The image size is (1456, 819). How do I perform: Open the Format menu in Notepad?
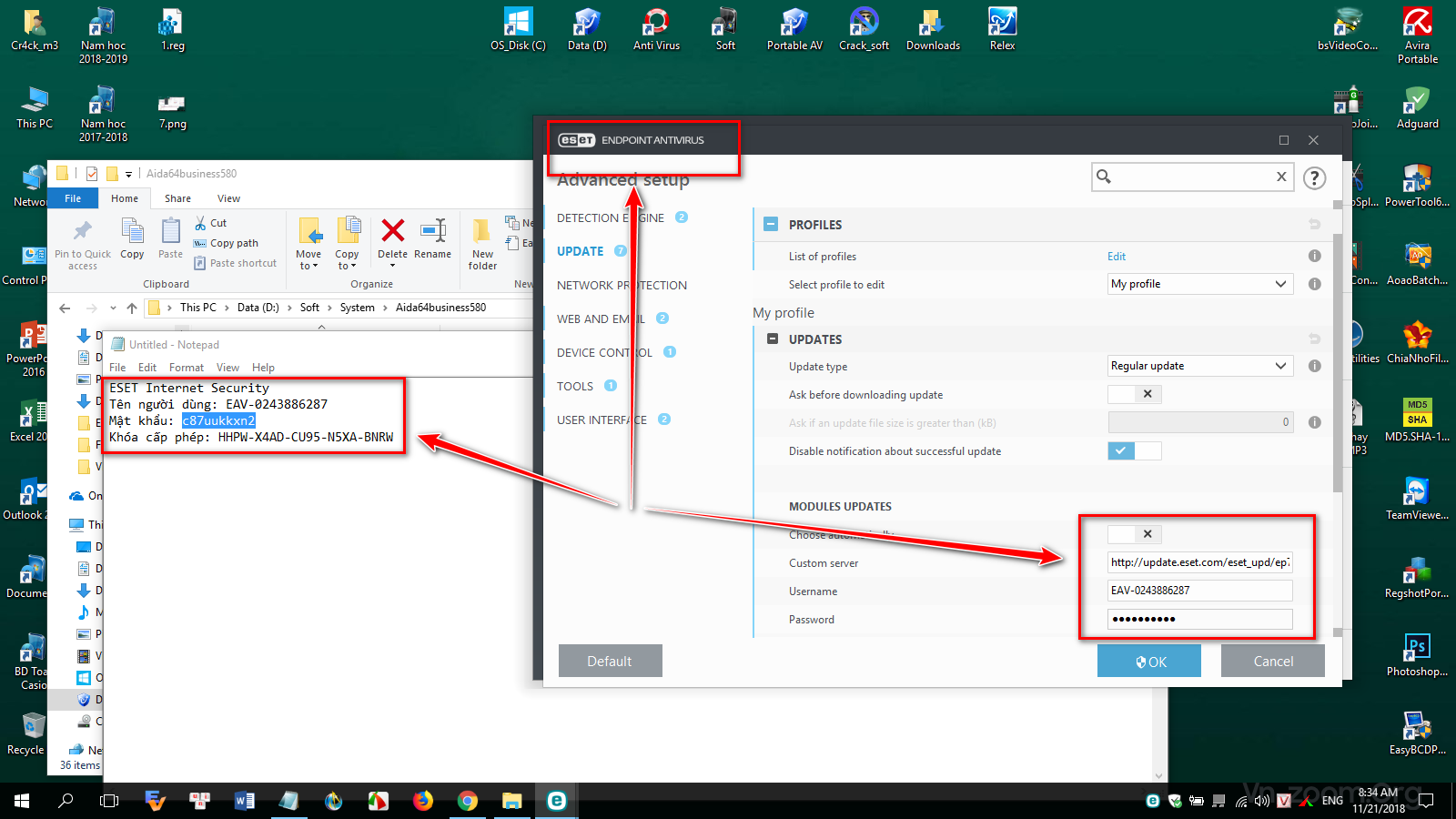point(187,368)
